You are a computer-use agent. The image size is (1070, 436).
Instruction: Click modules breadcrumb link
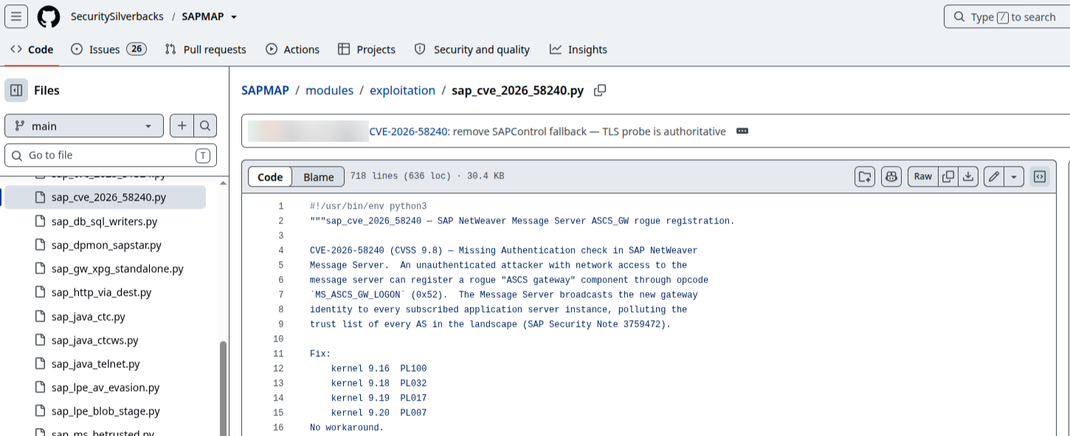[x=330, y=90]
